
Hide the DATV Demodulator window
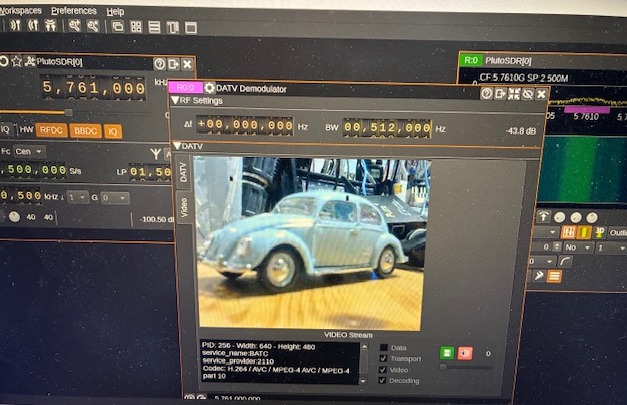[527, 94]
